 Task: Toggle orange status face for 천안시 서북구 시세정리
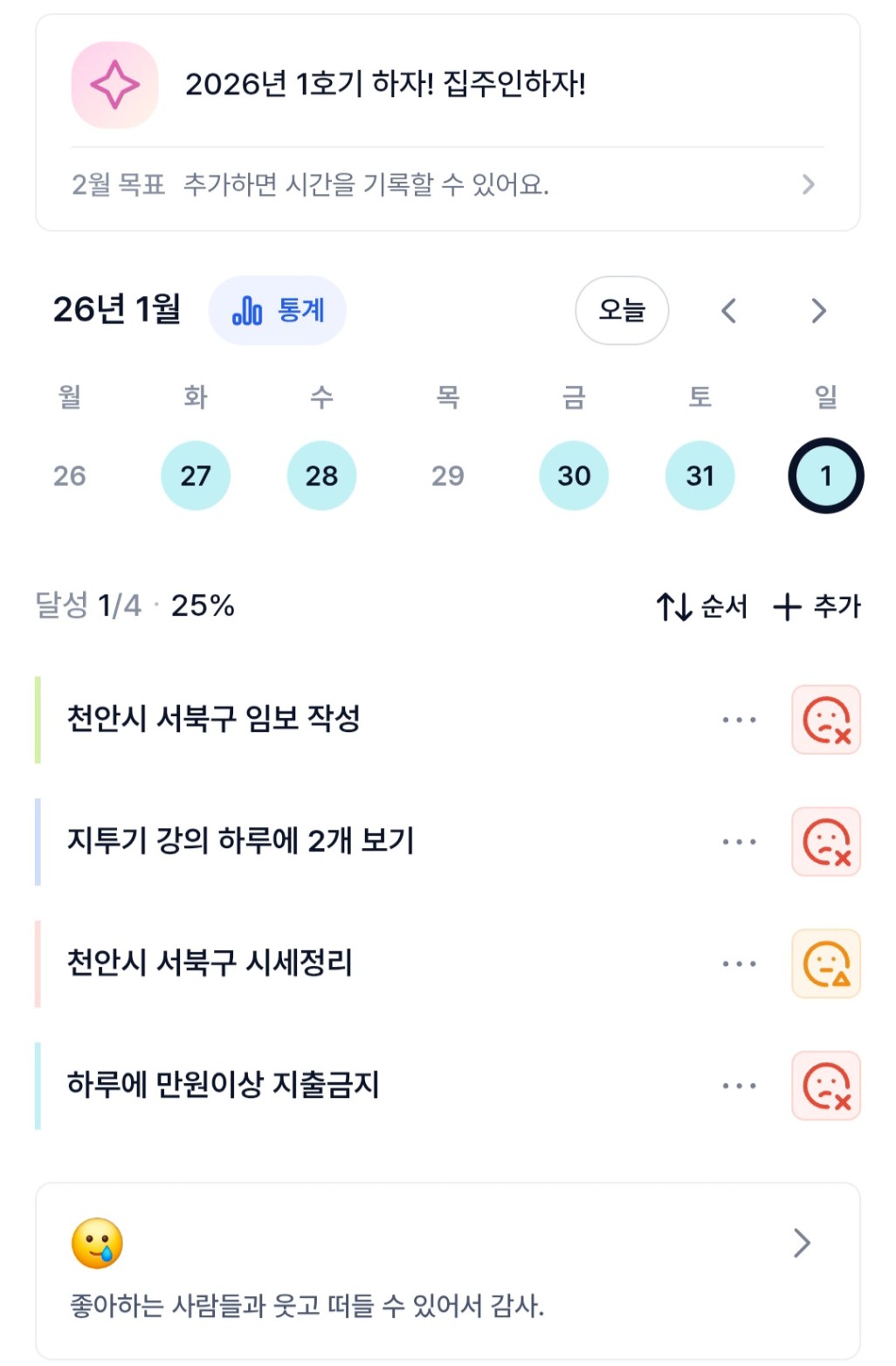click(826, 963)
